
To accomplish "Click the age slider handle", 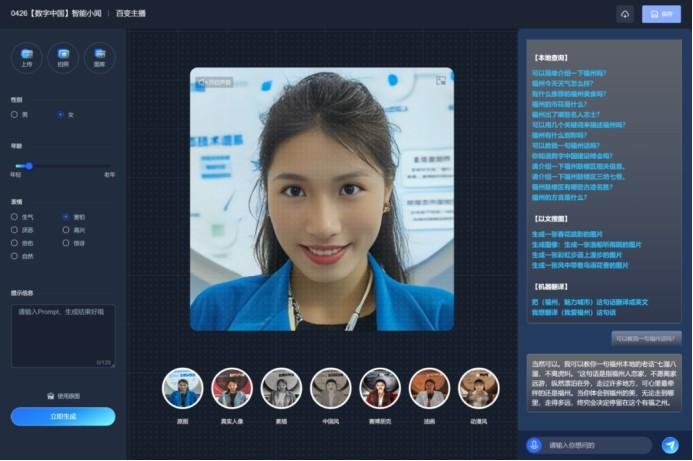I will pyautogui.click(x=29, y=165).
